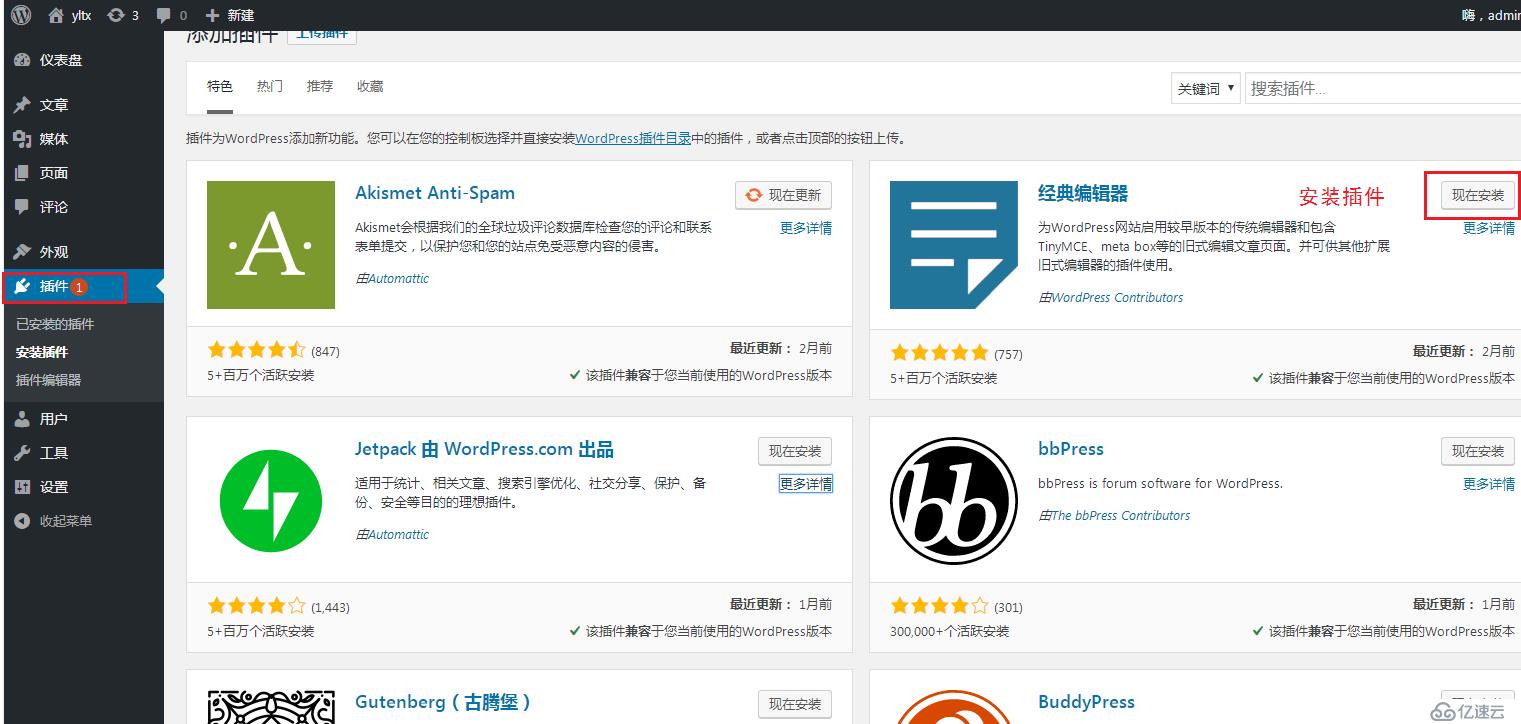Expand the 关键词 search type dropdown
This screenshot has height=724, width=1521.
pyautogui.click(x=1206, y=88)
